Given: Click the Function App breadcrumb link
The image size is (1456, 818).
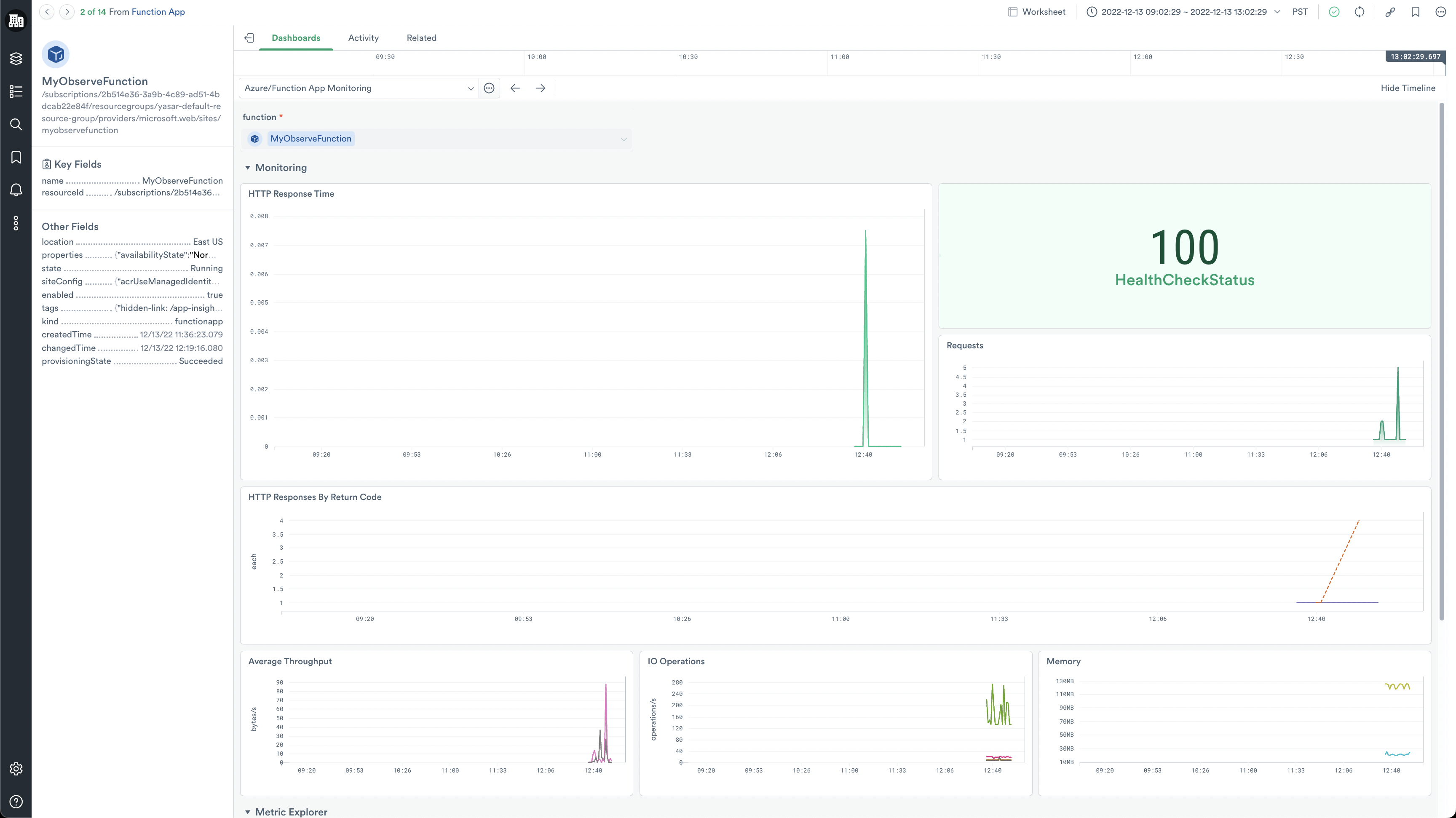Looking at the screenshot, I should (x=158, y=12).
